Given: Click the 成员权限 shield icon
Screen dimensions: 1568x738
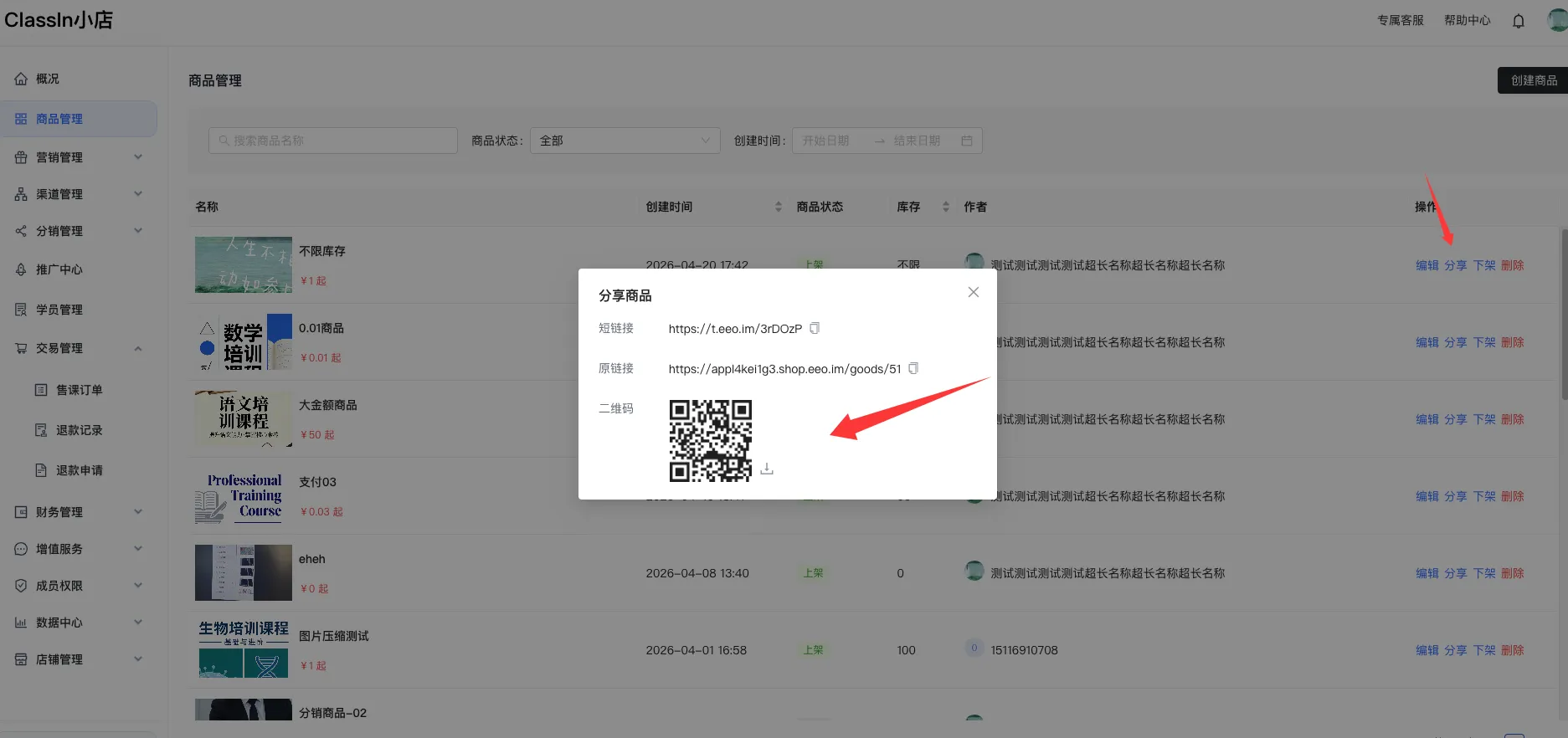Looking at the screenshot, I should click(21, 586).
